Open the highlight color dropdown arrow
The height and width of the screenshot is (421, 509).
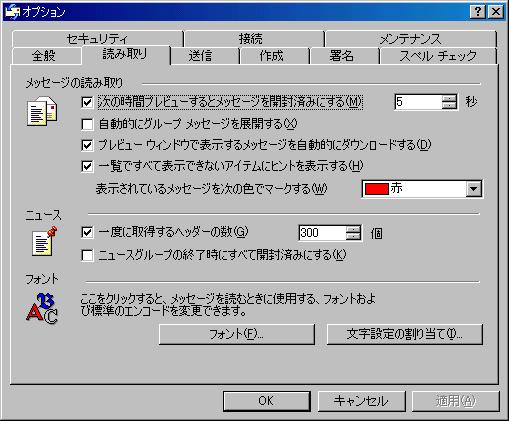tap(473, 189)
